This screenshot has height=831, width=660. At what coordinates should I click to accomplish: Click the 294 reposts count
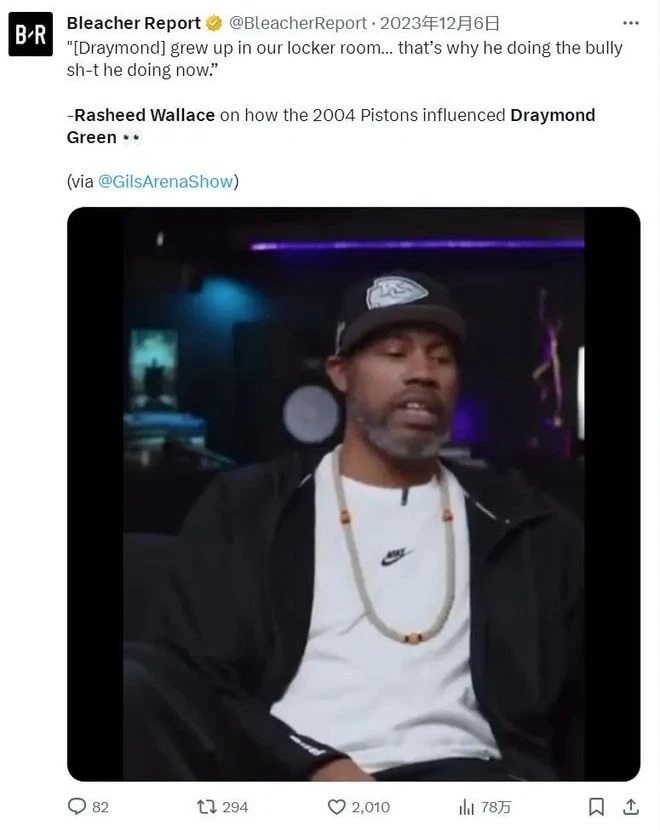point(235,807)
